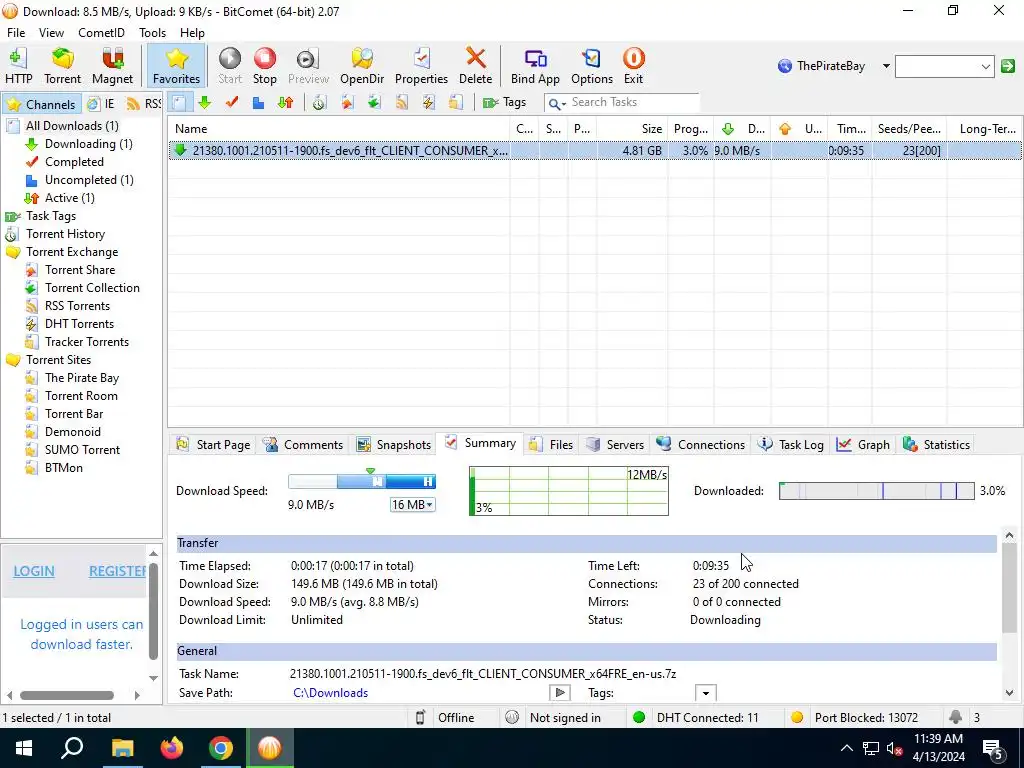This screenshot has width=1024, height=768.
Task: Click the torrent collection filter icon
Action: [374, 103]
